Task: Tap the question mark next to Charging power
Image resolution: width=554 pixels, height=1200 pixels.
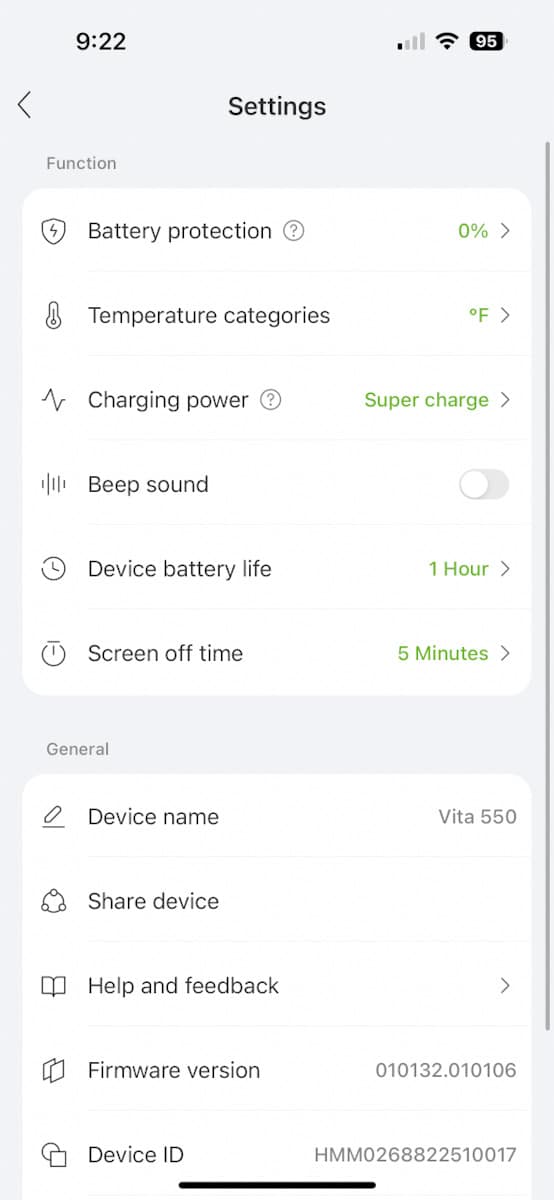Action: point(270,400)
